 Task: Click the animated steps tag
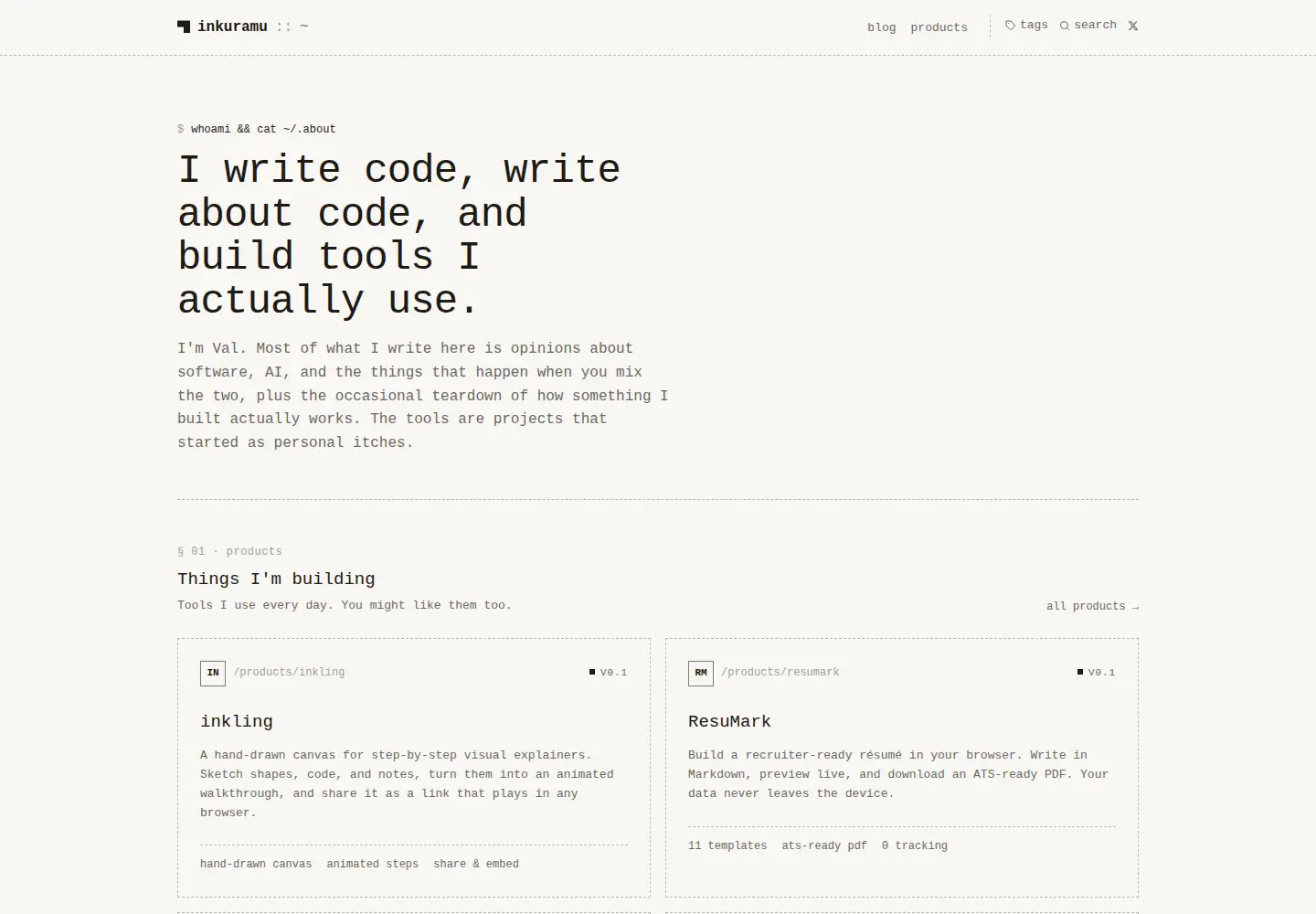tap(372, 864)
